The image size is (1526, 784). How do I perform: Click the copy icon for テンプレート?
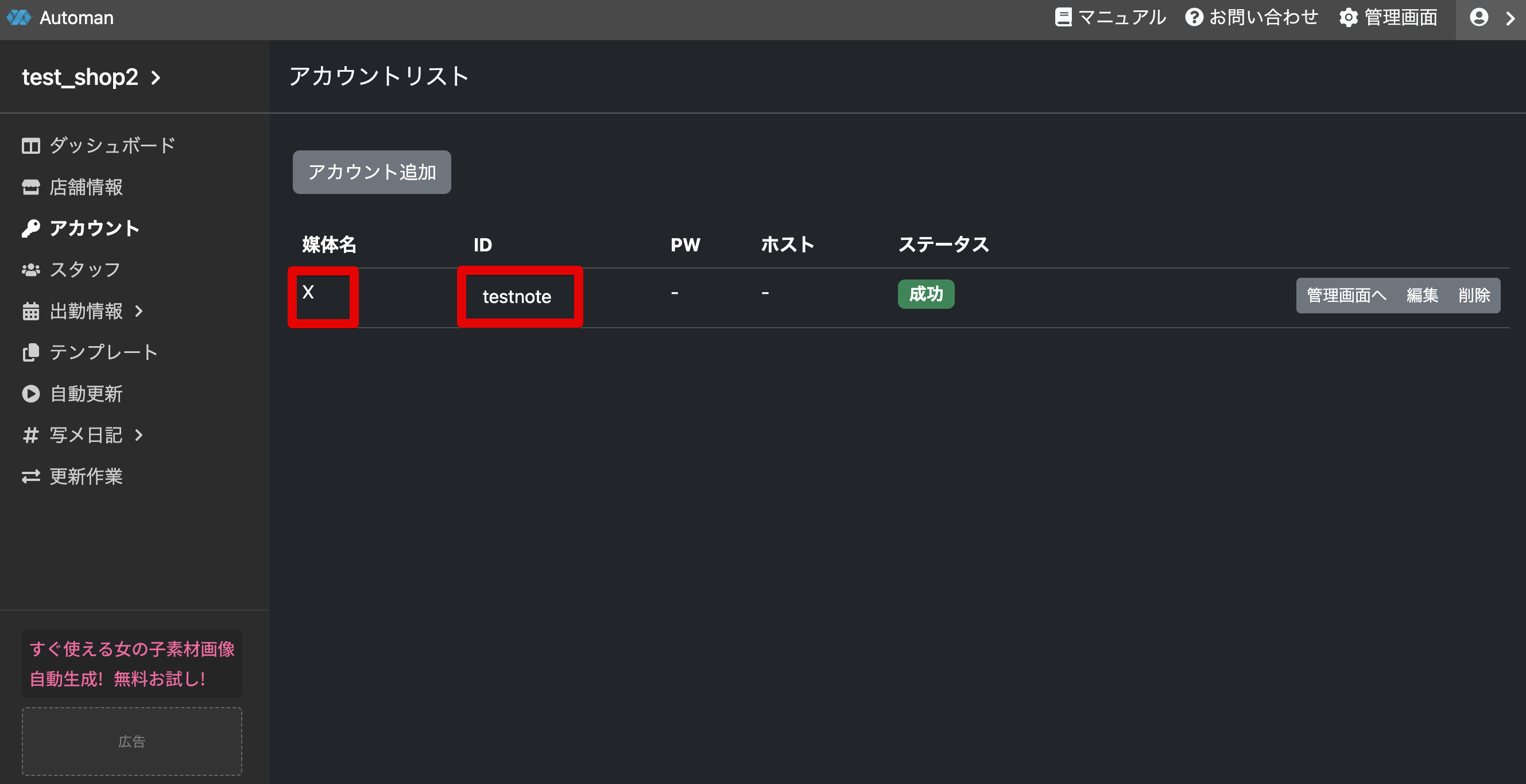pyautogui.click(x=31, y=352)
